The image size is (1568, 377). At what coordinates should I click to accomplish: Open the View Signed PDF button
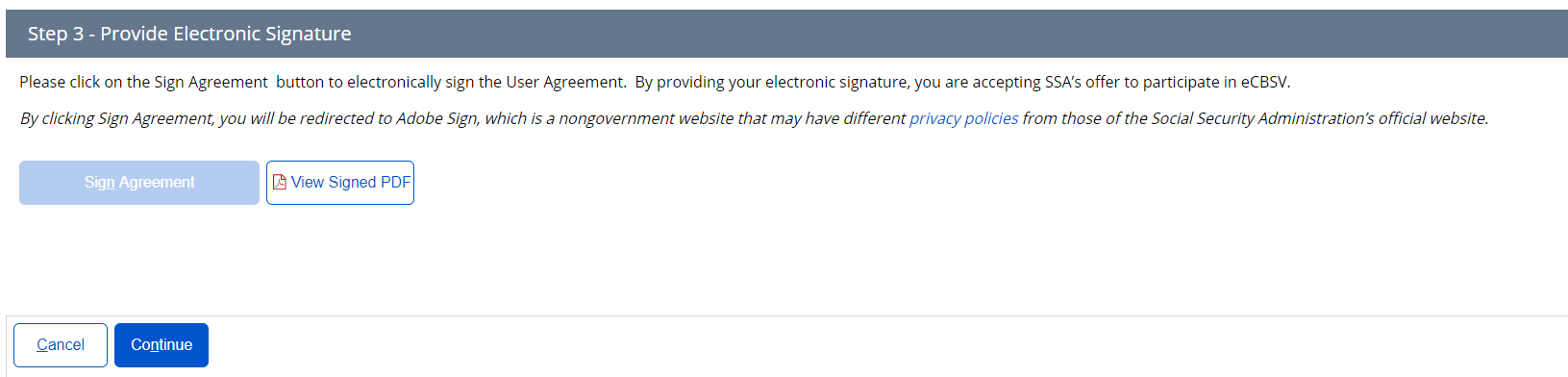point(340,183)
